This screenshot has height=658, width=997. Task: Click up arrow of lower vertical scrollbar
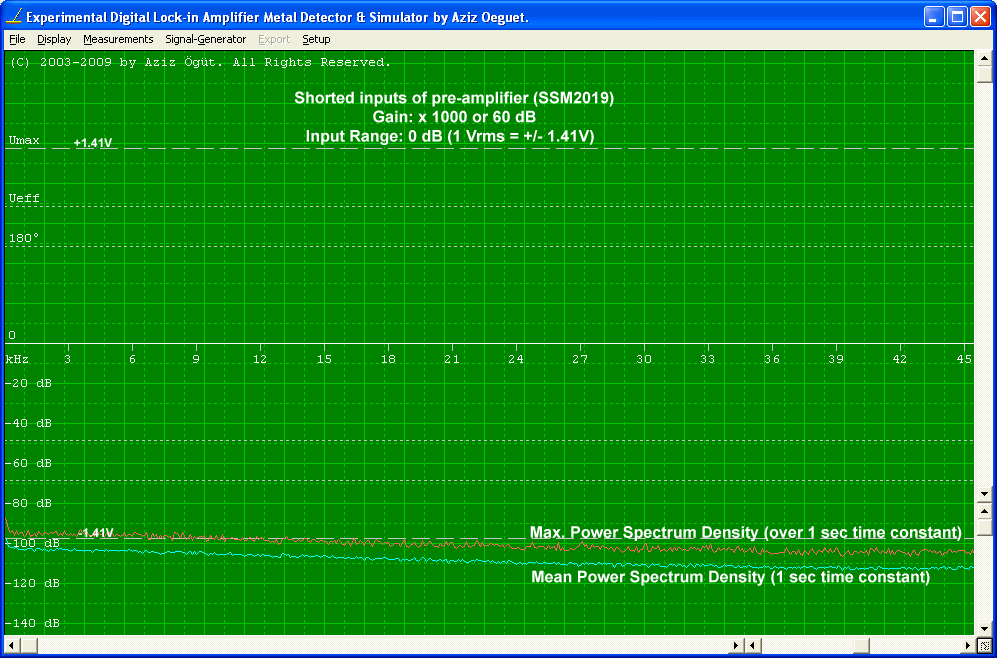tap(984, 511)
